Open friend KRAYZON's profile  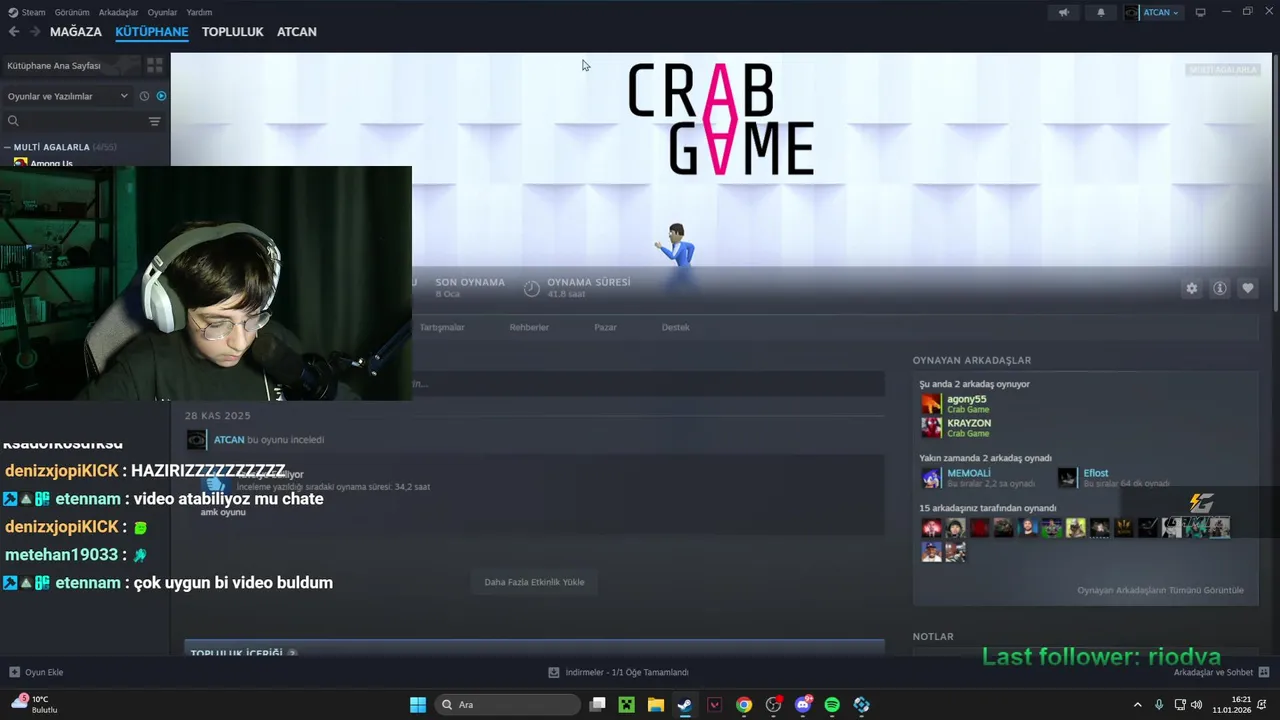point(969,423)
